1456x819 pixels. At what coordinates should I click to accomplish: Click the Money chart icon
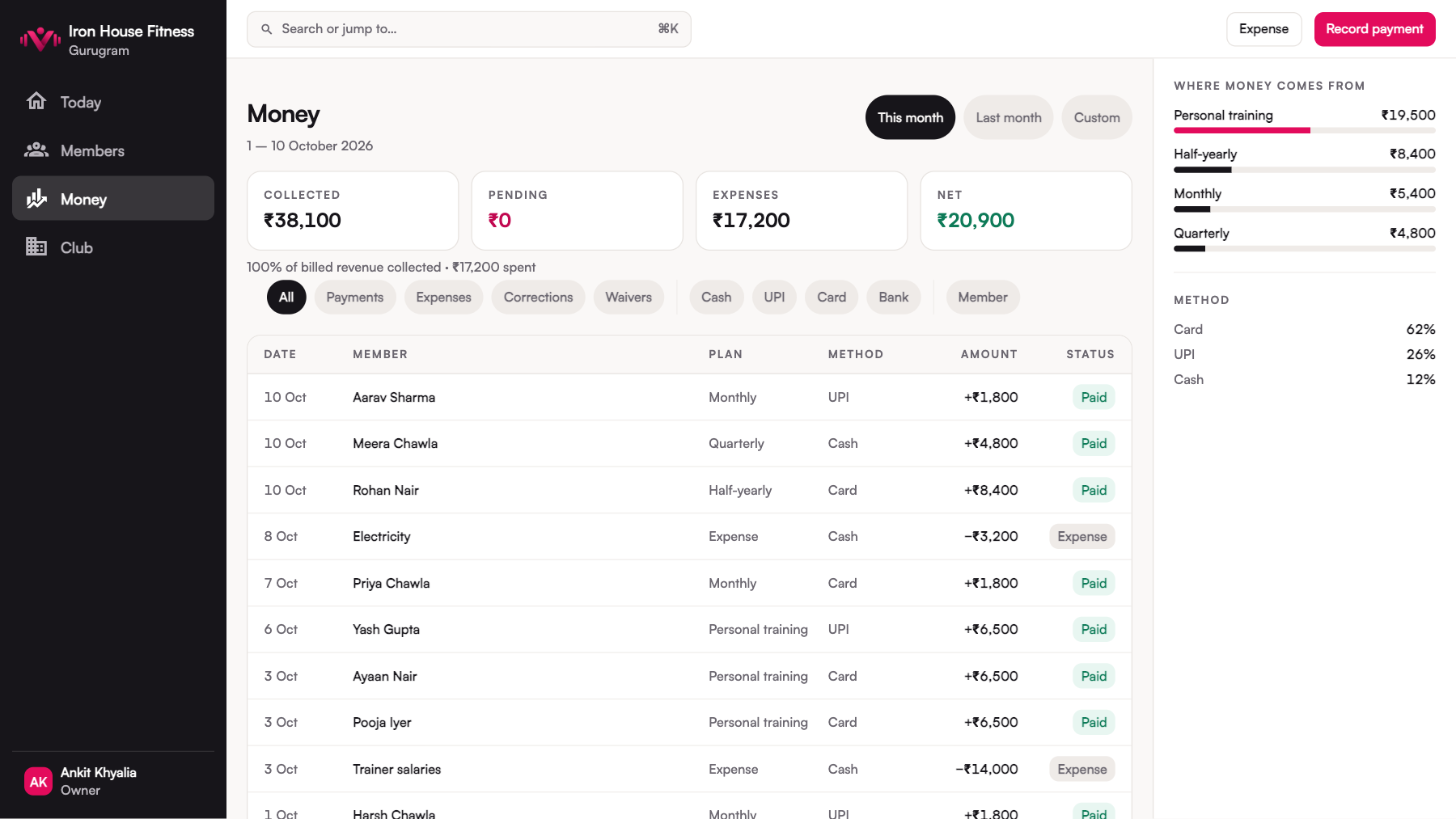(36, 199)
